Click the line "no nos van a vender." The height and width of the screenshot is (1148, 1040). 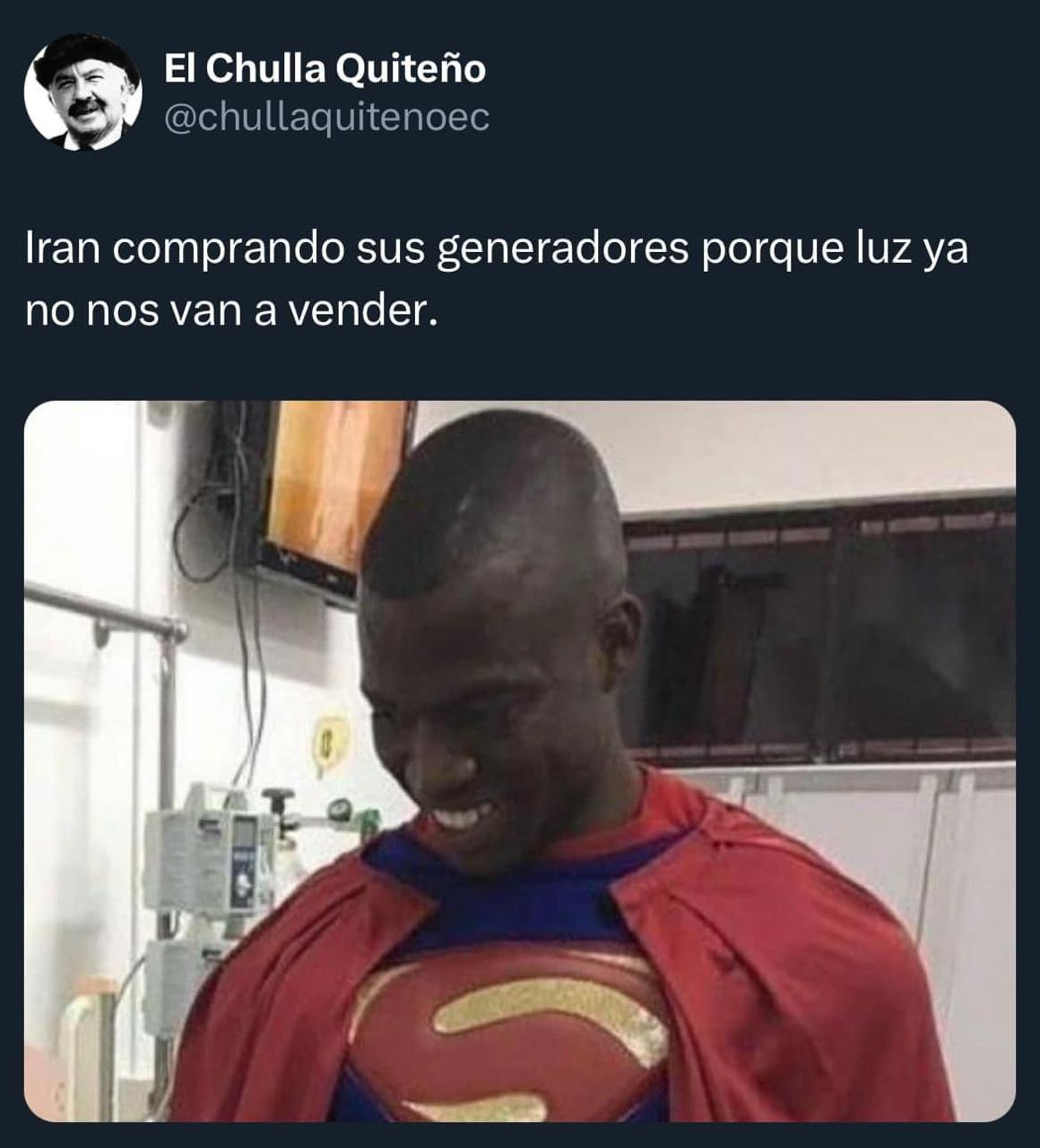(x=232, y=311)
